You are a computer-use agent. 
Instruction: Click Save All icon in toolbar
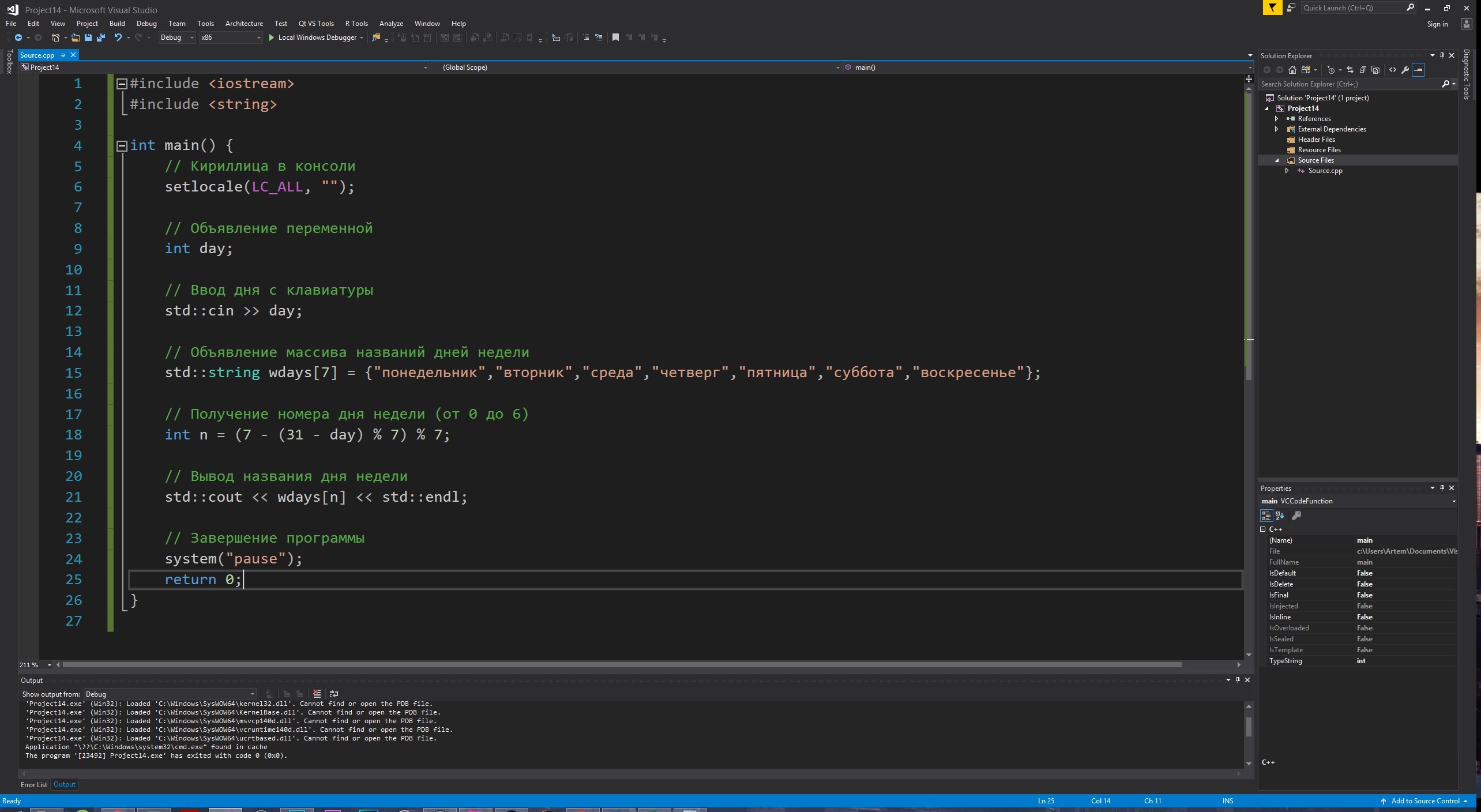pos(101,37)
